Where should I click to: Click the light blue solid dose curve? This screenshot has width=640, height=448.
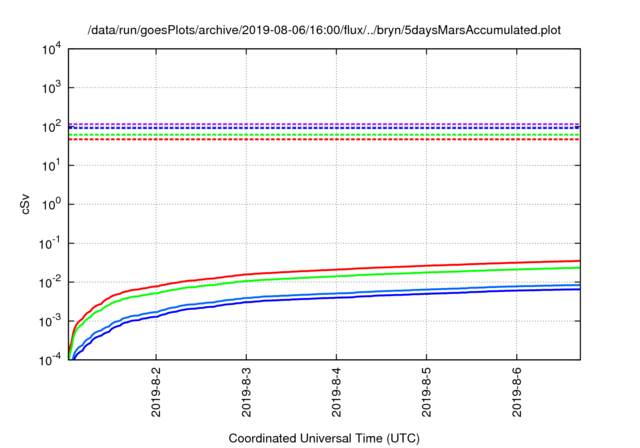(336, 293)
